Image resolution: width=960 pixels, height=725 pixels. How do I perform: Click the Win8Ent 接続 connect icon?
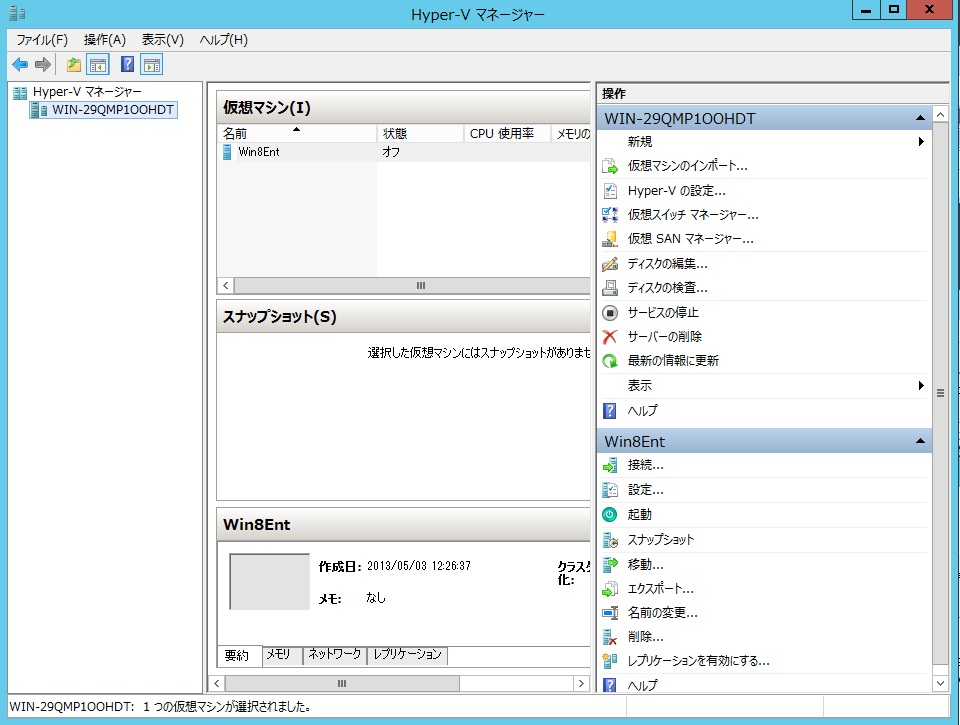tap(610, 465)
